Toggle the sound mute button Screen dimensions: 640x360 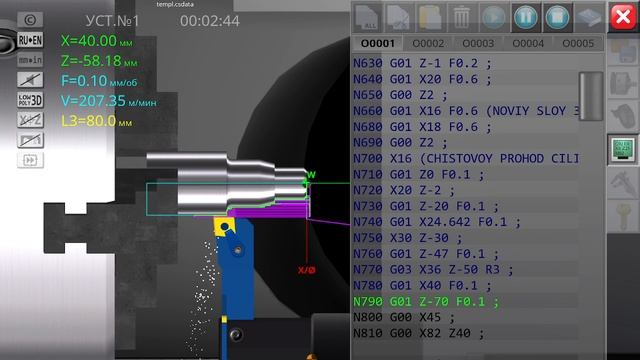(x=30, y=80)
